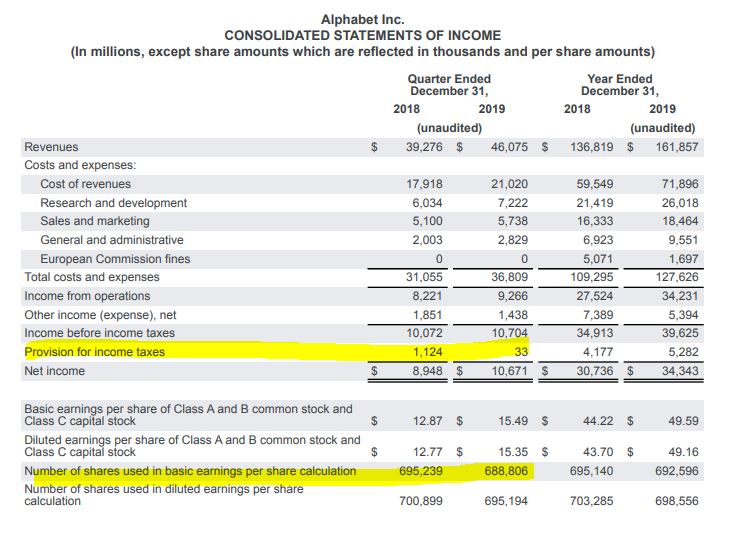Select cost of revenues value 71,896
Image resolution: width=740 pixels, height=542 pixels.
click(x=680, y=184)
